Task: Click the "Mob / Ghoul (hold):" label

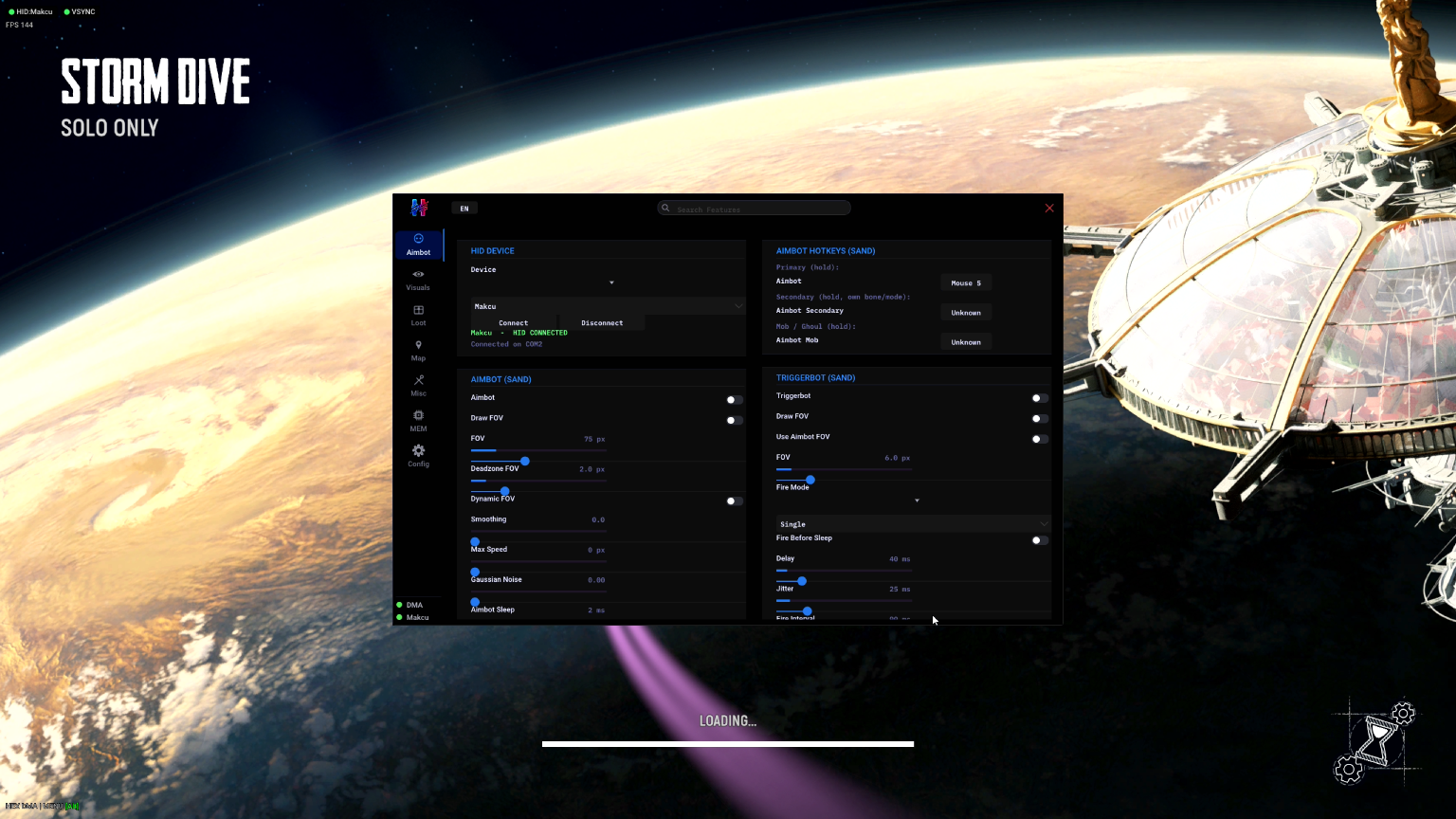Action: tap(816, 326)
